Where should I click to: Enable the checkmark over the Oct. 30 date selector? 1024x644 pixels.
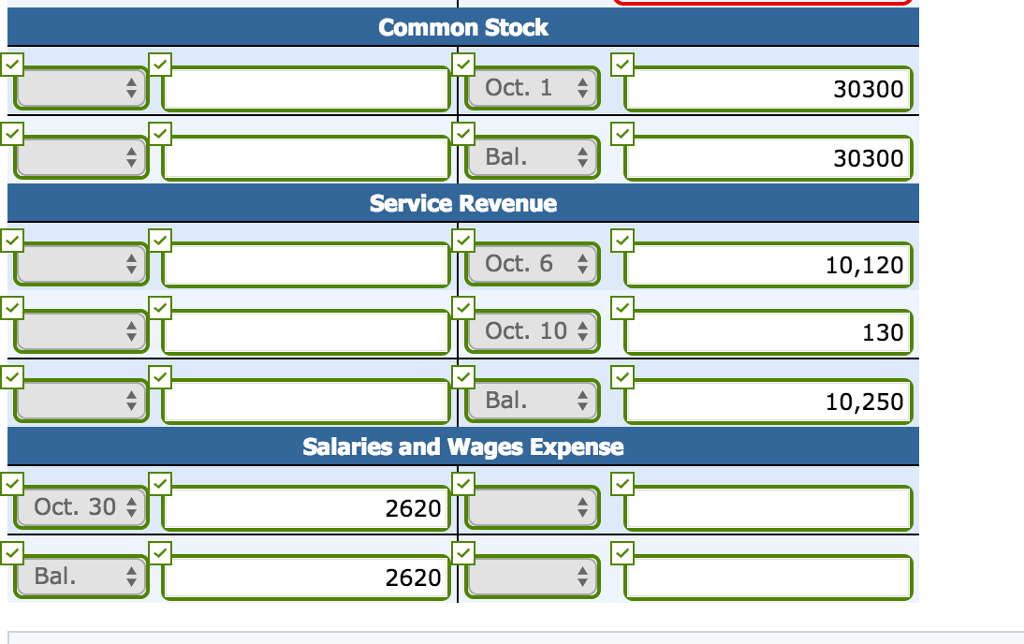[12, 481]
